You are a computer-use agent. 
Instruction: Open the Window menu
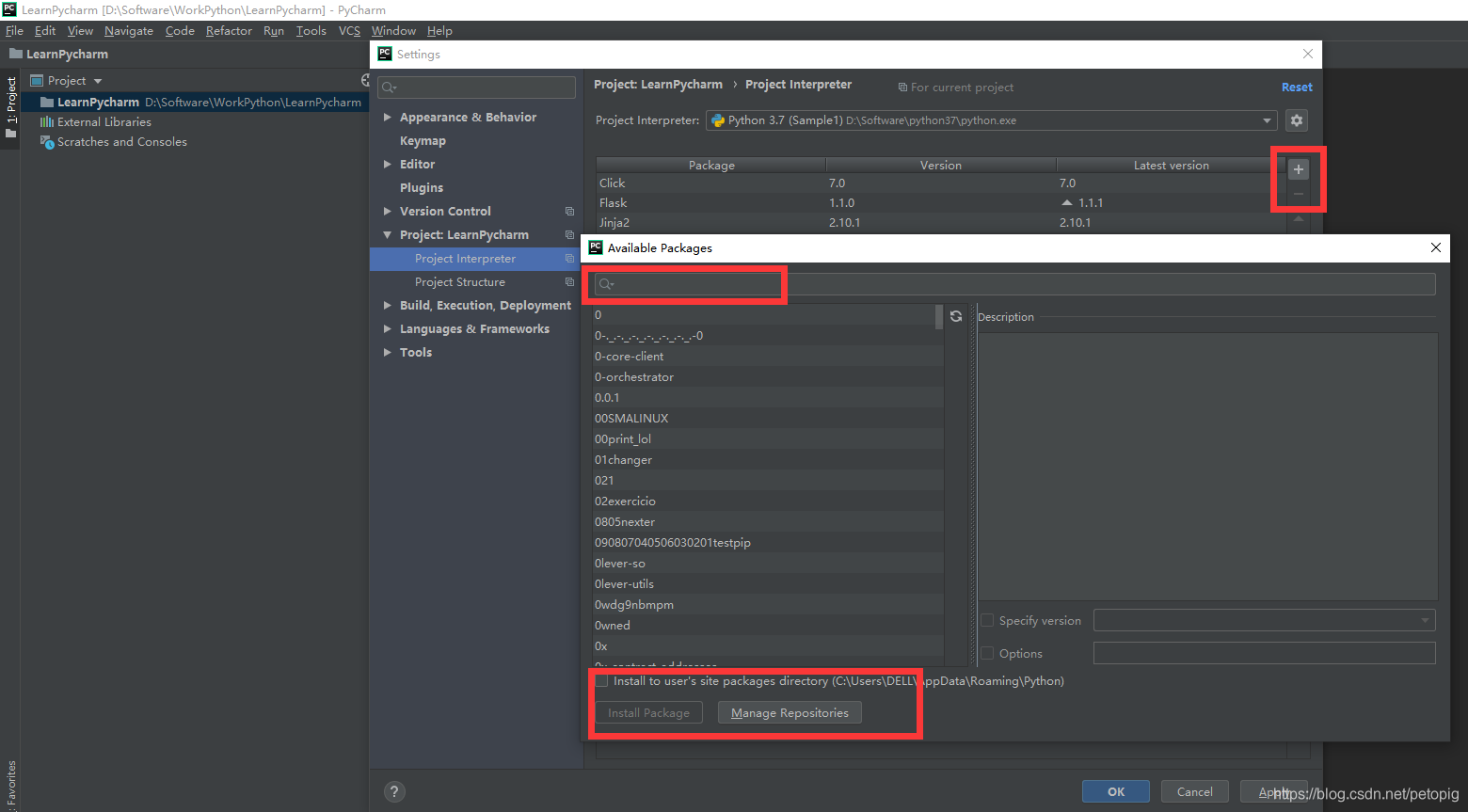[x=393, y=31]
